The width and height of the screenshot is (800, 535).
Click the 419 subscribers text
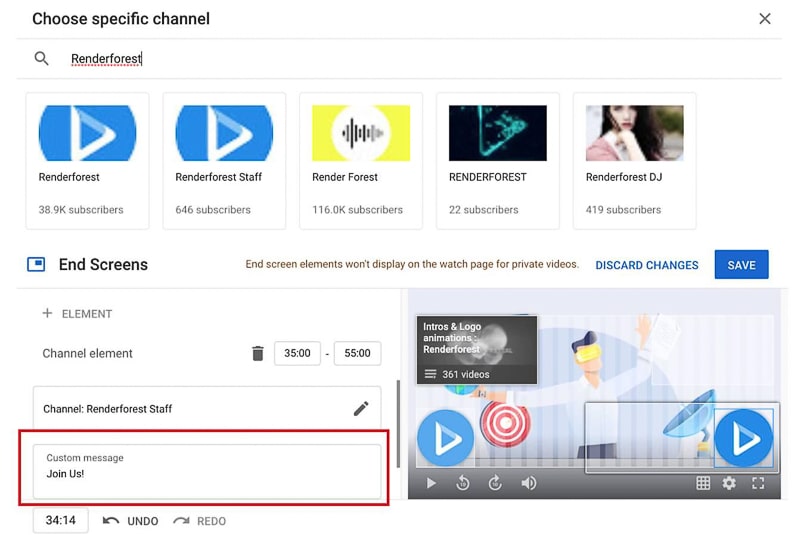pyautogui.click(x=623, y=210)
